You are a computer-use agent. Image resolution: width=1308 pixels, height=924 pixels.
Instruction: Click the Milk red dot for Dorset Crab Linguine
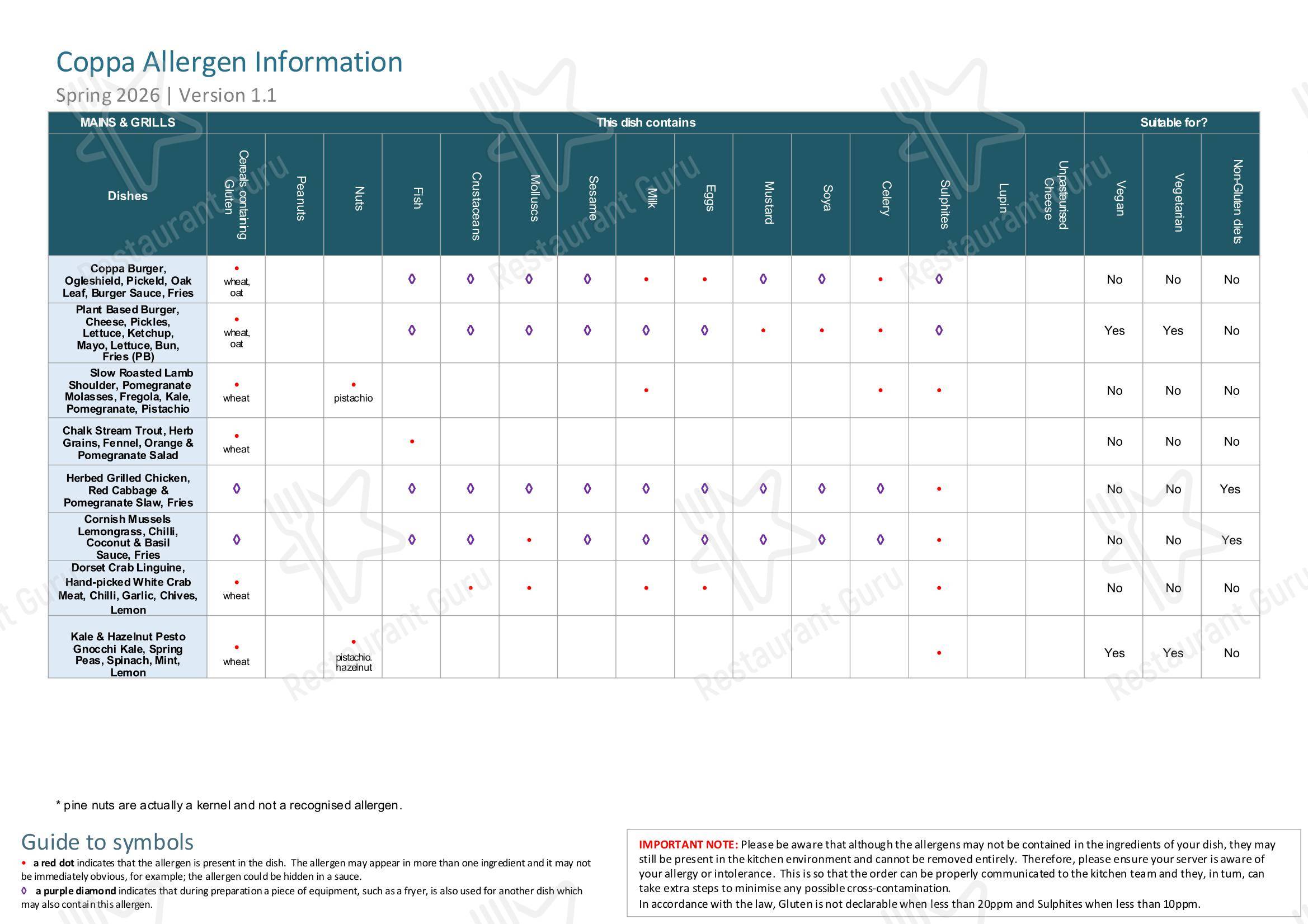pos(646,588)
